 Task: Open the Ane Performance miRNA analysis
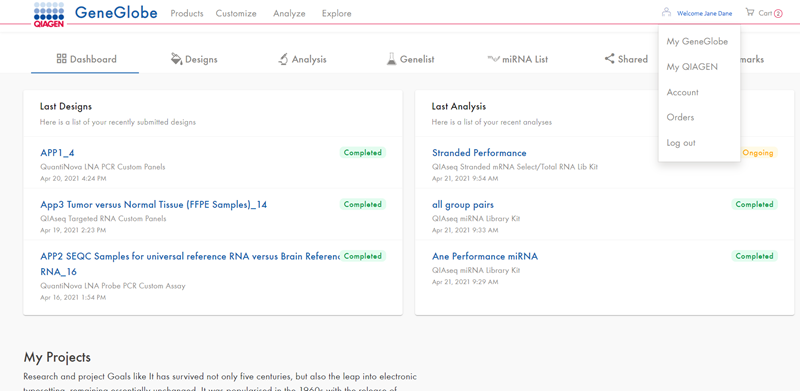coord(485,256)
